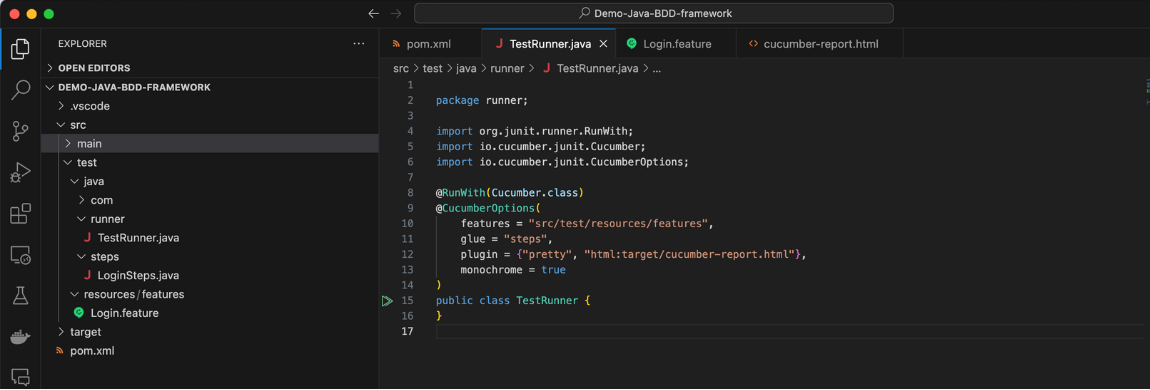Open LoginSteps.java in the file tree

tap(138, 276)
